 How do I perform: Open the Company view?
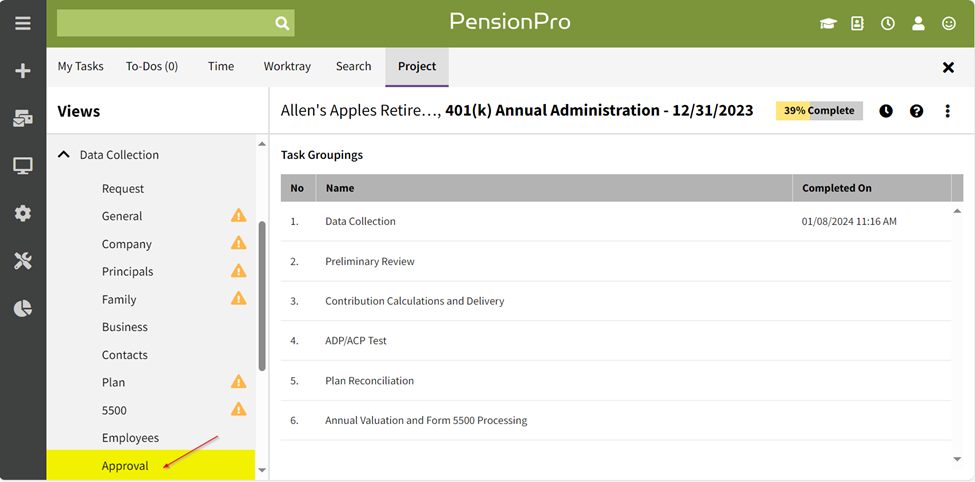coord(127,244)
